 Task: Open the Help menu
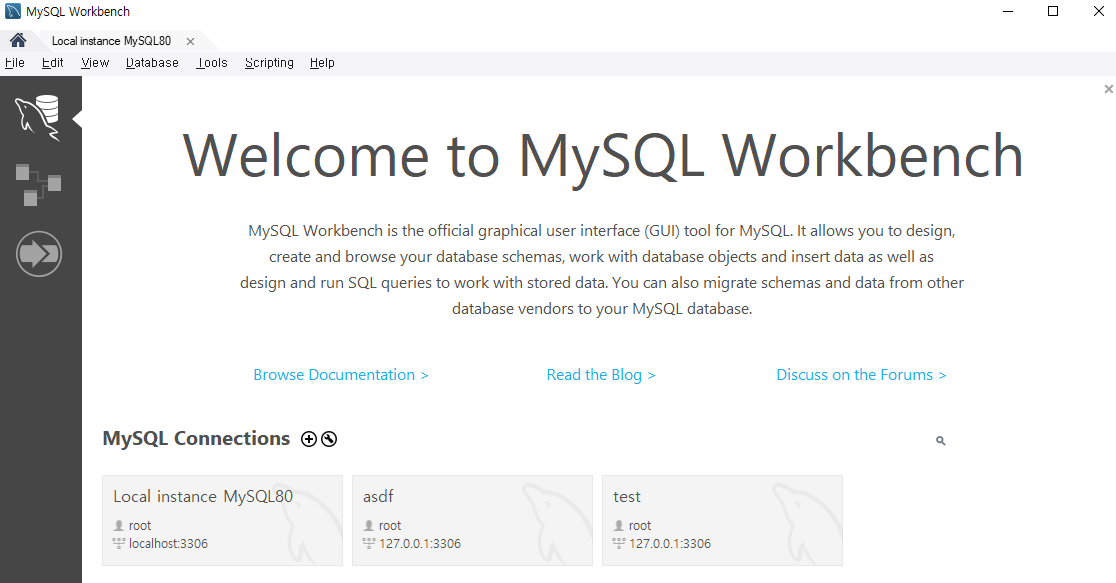(x=322, y=63)
